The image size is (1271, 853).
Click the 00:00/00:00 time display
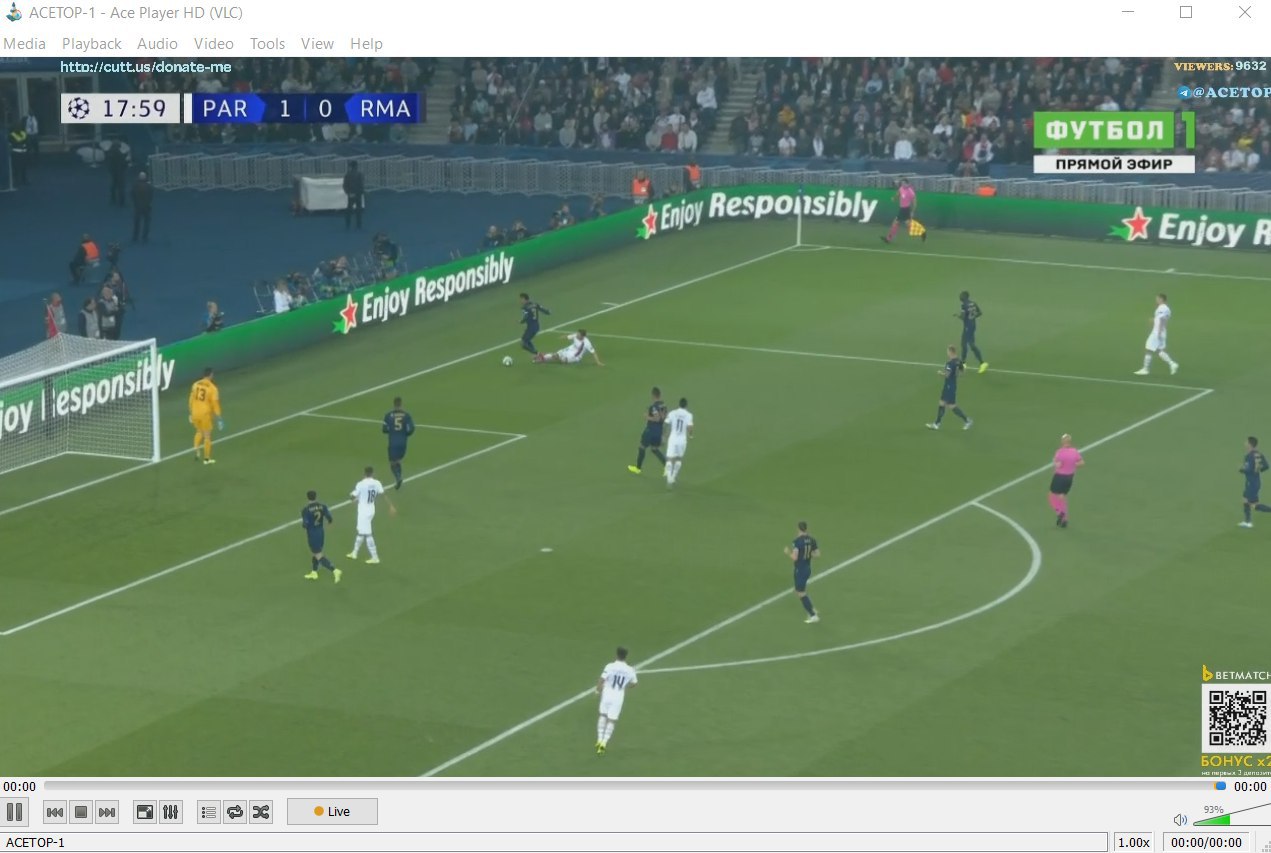tap(1208, 843)
